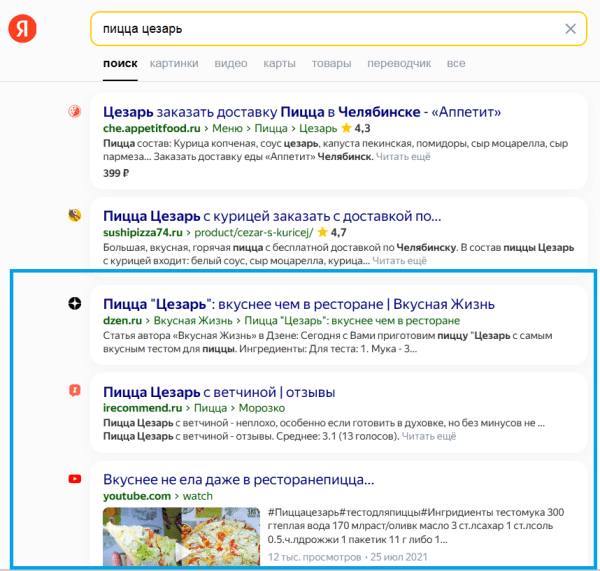600x571 pixels.
Task: Click the Цезарь breadcrumb in appetitfood result
Action: tap(318, 128)
